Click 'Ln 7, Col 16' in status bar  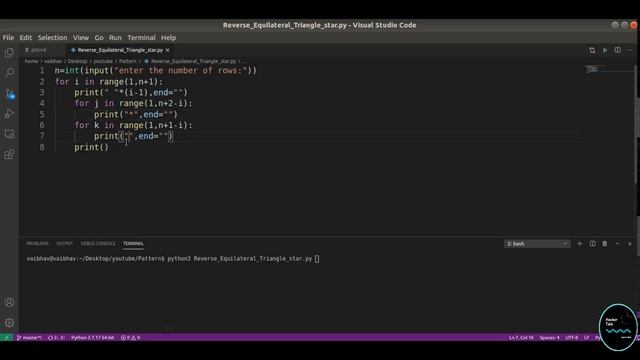(521, 338)
